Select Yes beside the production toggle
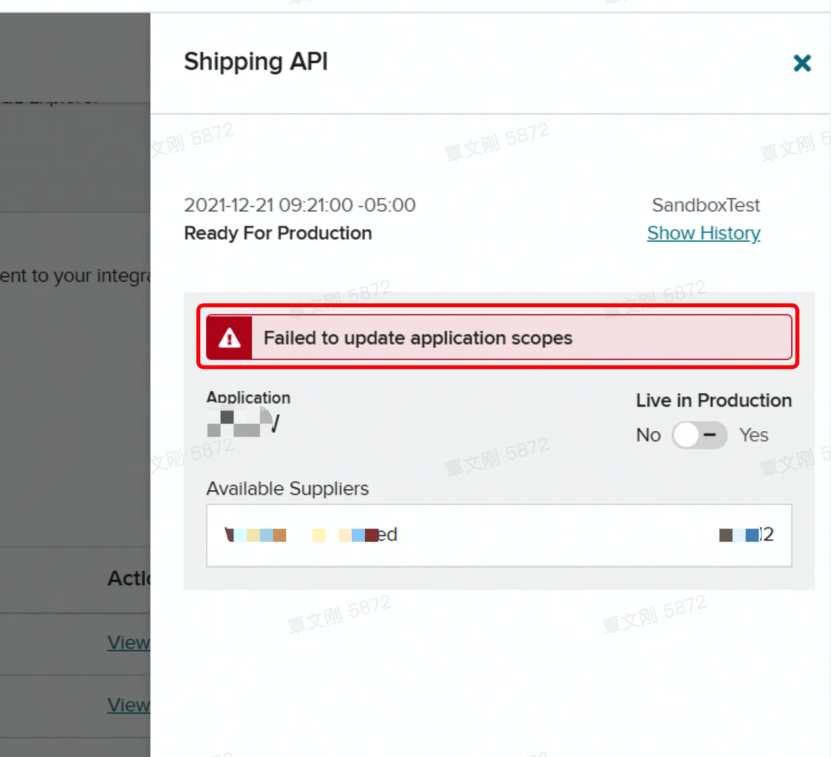Image resolution: width=831 pixels, height=757 pixels. point(753,435)
